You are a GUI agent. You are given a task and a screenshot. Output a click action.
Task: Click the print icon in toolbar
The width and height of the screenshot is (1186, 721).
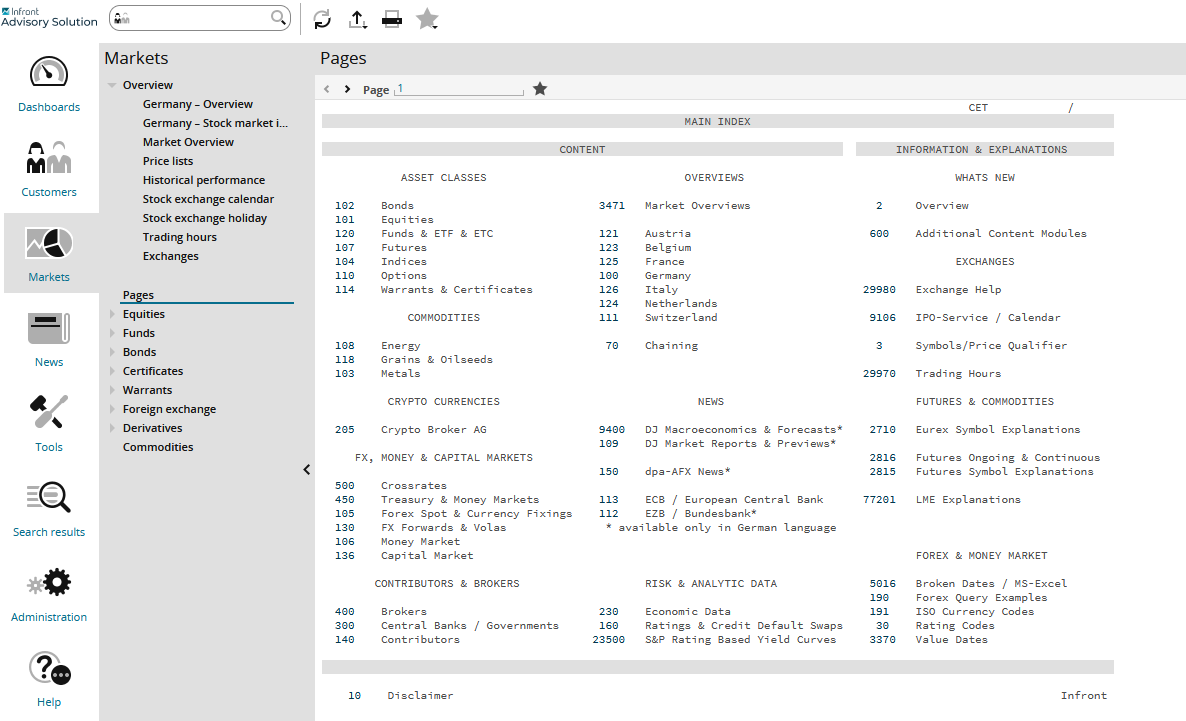point(392,19)
